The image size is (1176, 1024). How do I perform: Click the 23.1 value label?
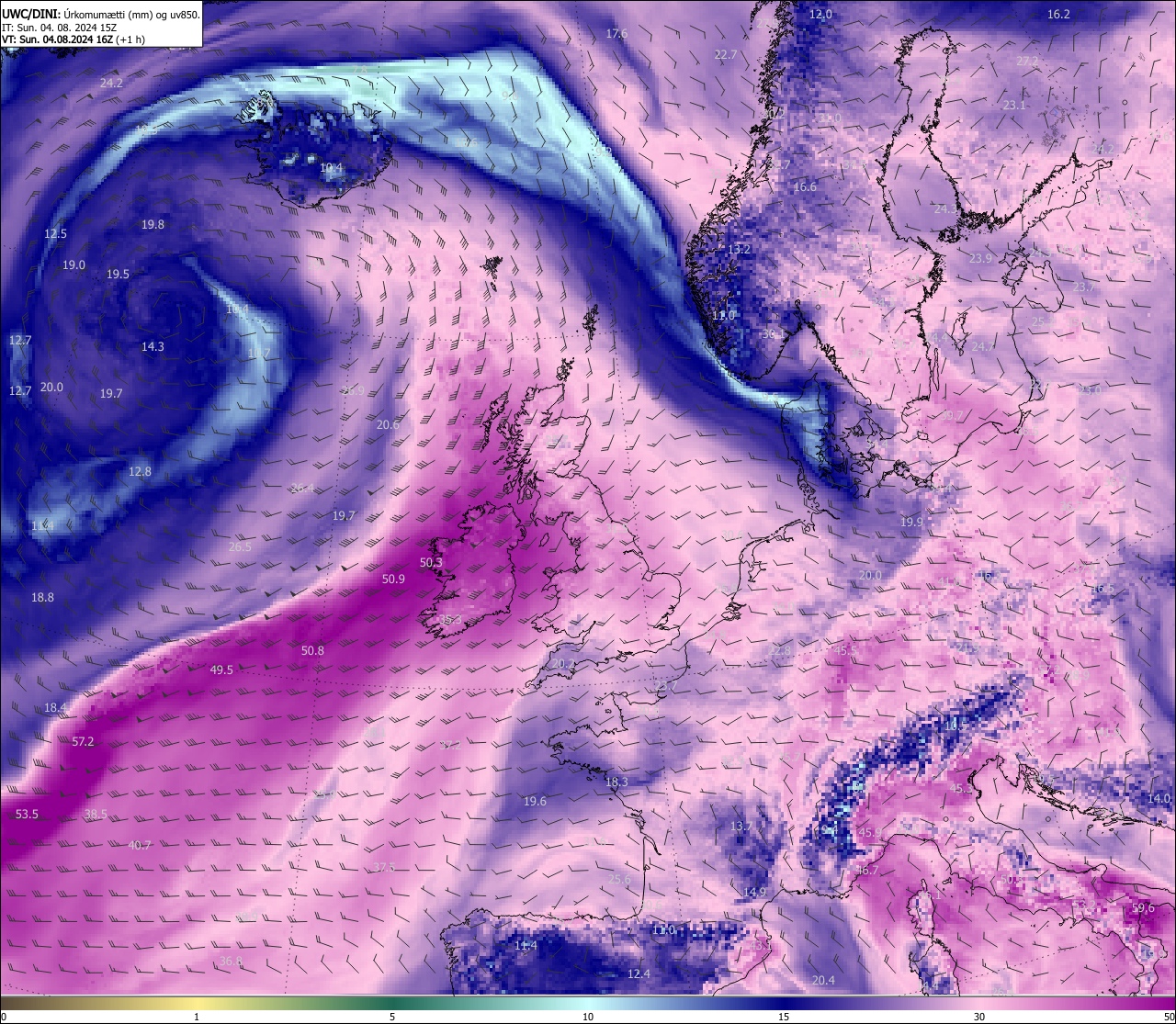[x=1013, y=105]
